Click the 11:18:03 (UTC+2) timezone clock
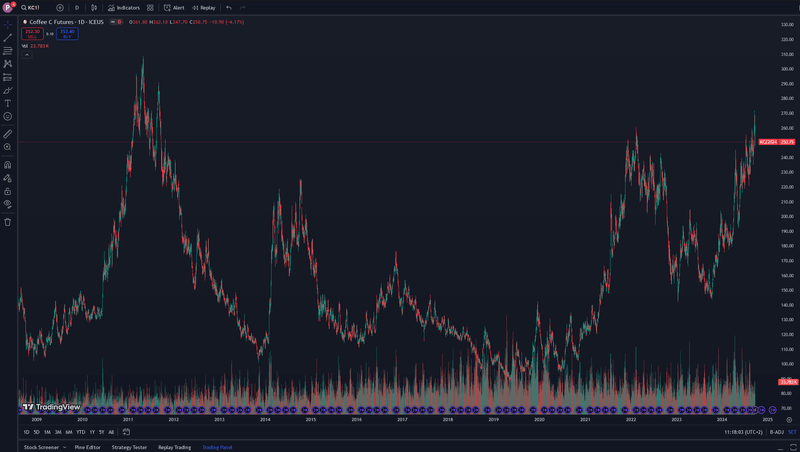The image size is (800, 452). tap(743, 432)
